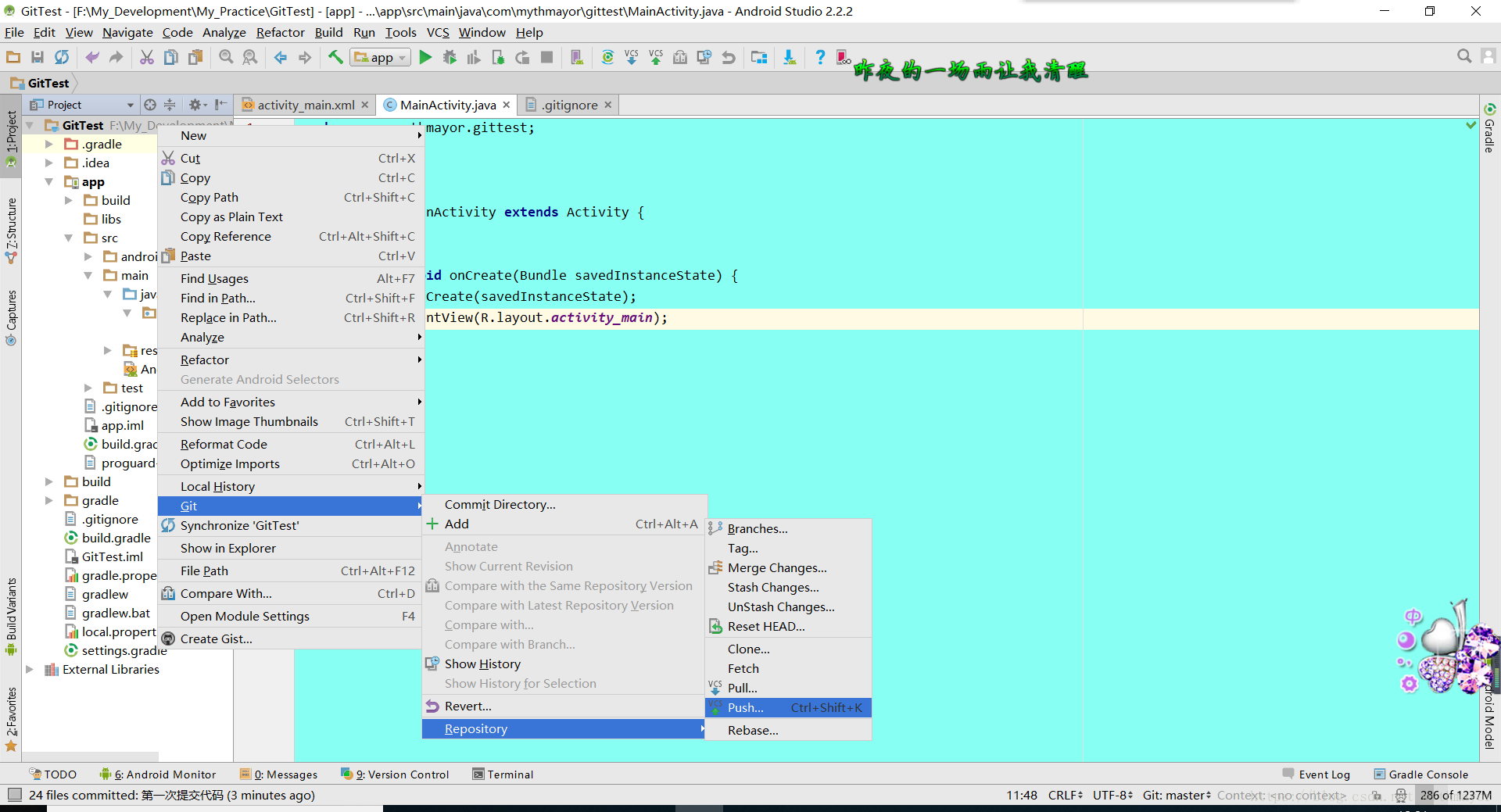This screenshot has height=812, width=1501.
Task: Click Collapse All icon in Project panel
Action: (170, 105)
